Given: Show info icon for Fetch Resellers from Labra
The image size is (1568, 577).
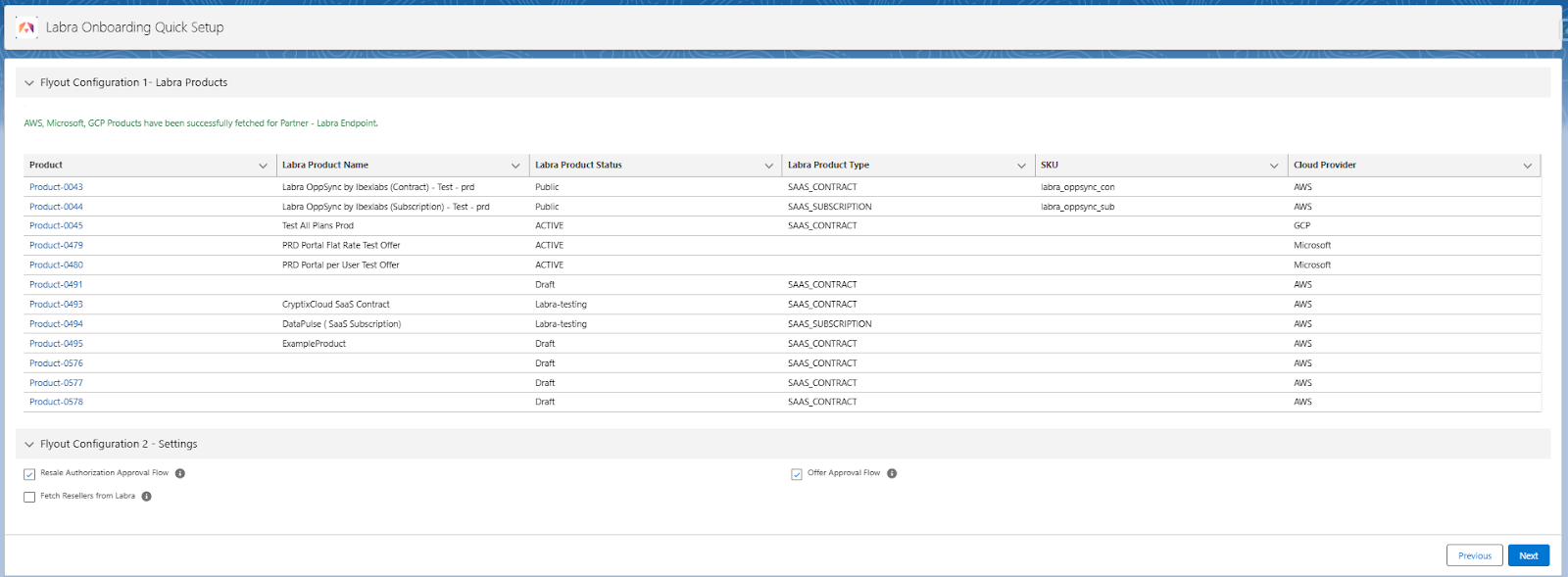Looking at the screenshot, I should (x=146, y=497).
